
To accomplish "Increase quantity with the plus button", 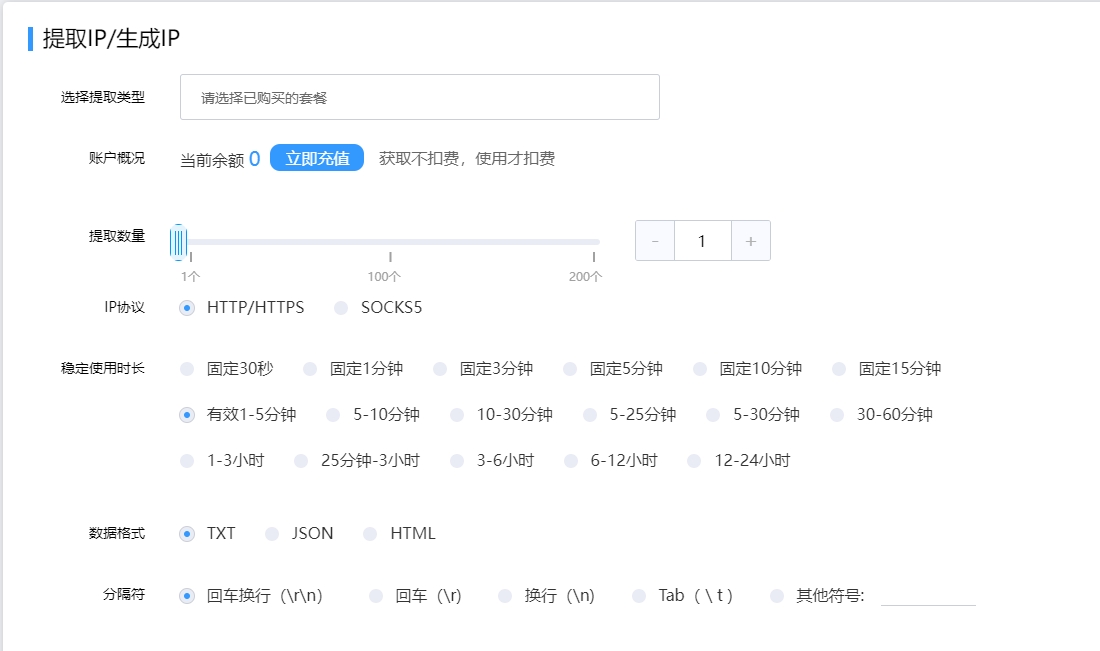I will [x=750, y=241].
